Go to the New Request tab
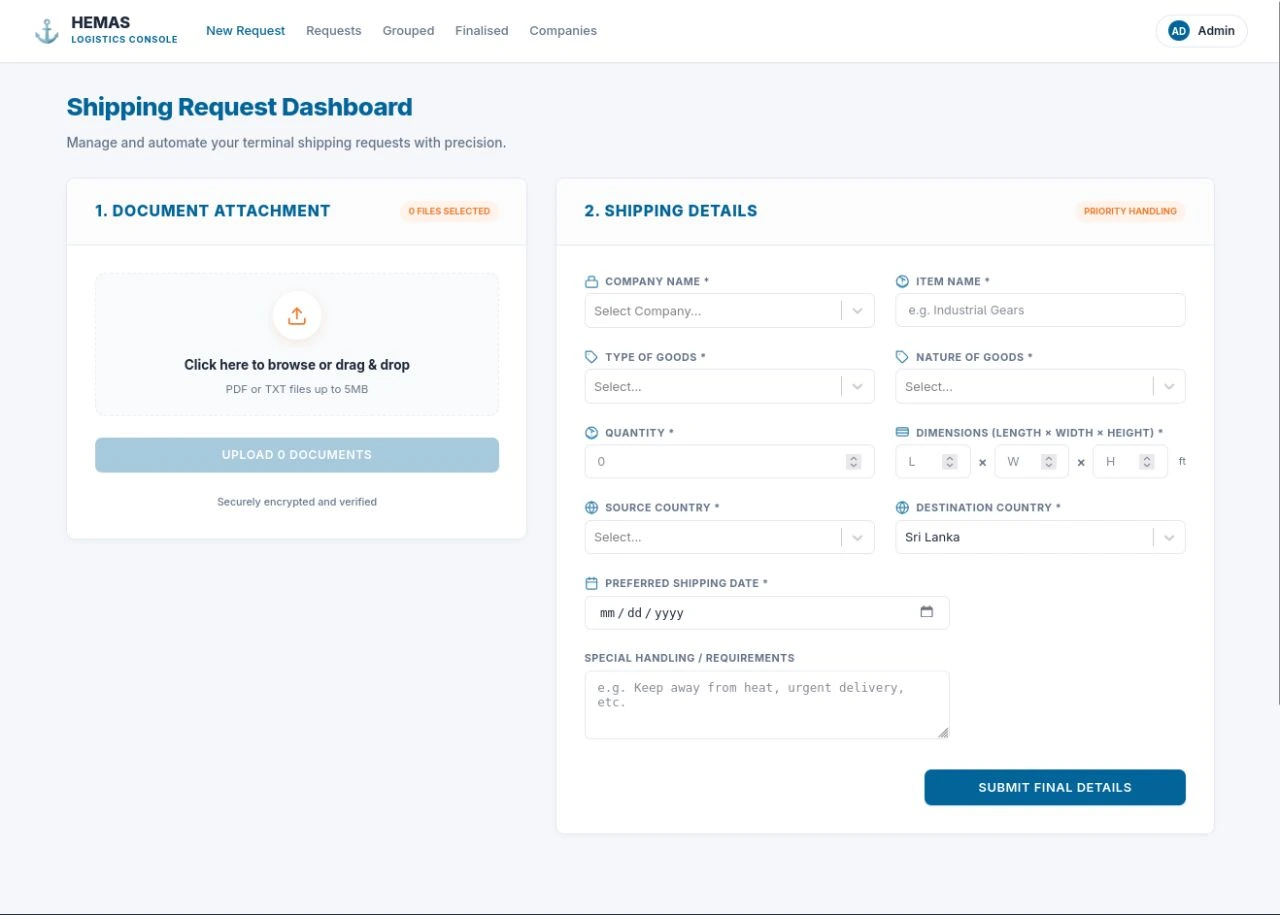This screenshot has height=915, width=1280. pos(246,31)
